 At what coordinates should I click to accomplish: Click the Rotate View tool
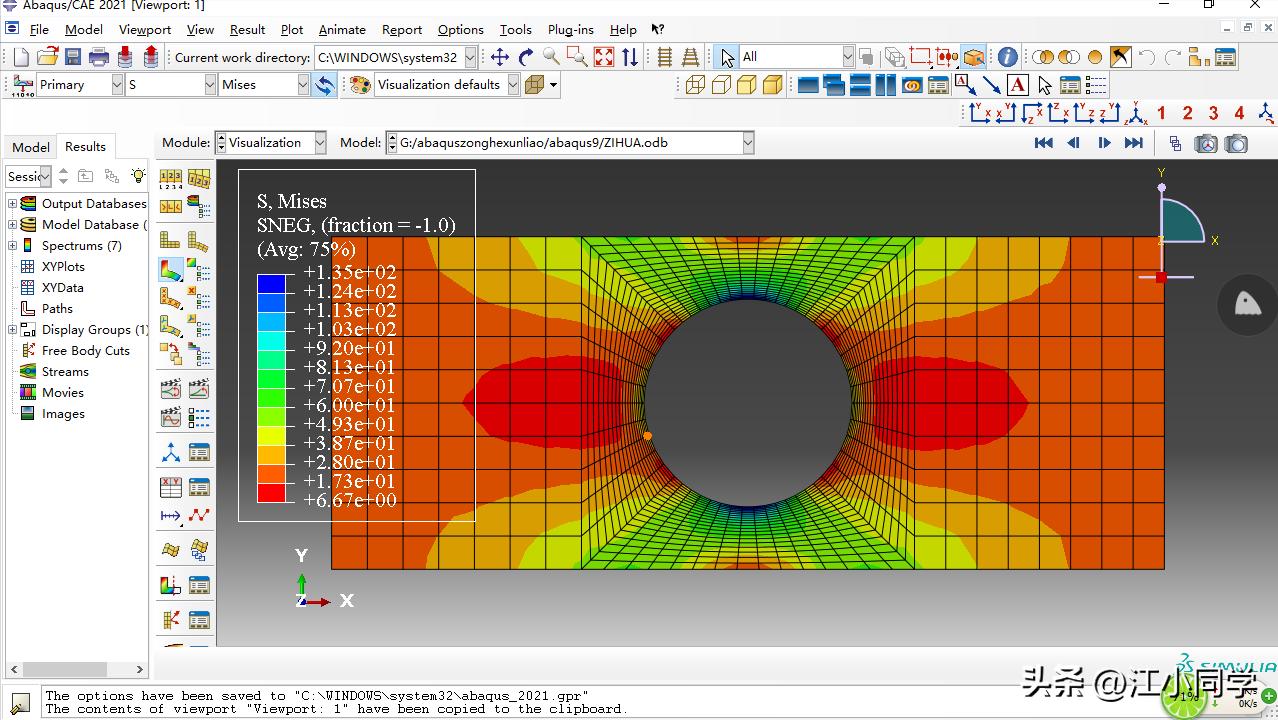point(525,57)
